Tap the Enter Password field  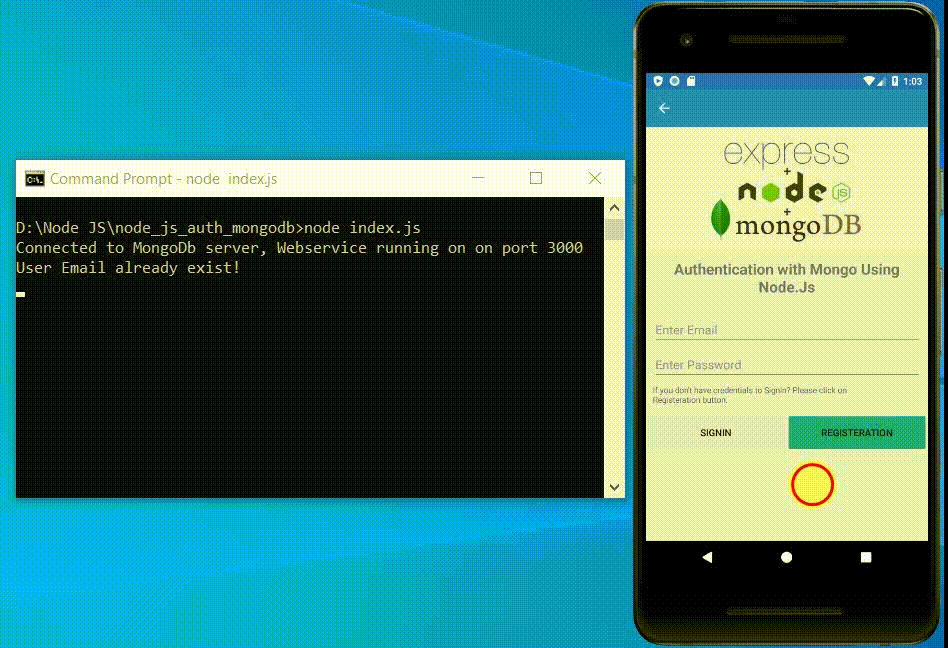pyautogui.click(x=787, y=365)
